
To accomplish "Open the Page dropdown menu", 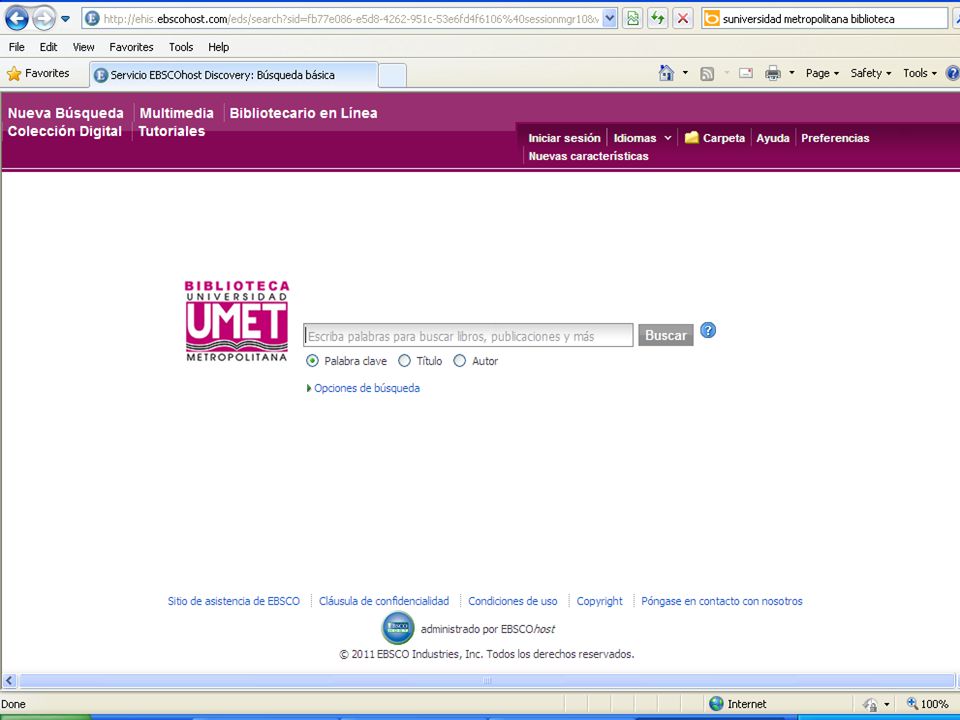I will 822,73.
